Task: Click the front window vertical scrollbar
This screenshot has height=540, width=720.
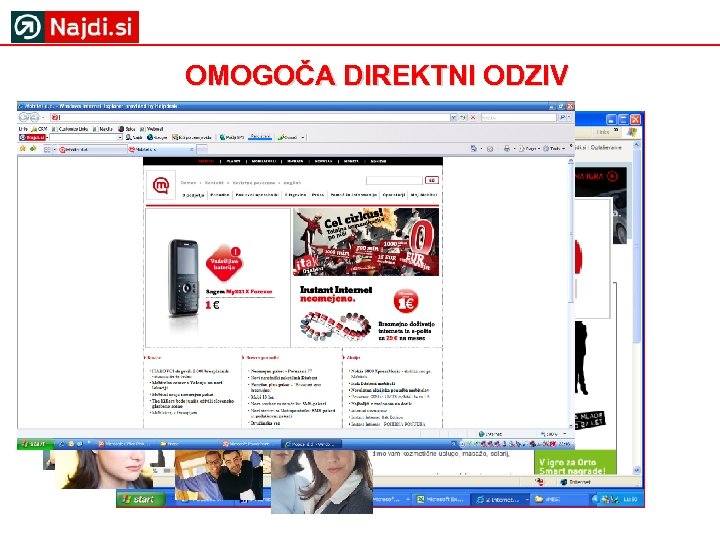Action: click(571, 294)
